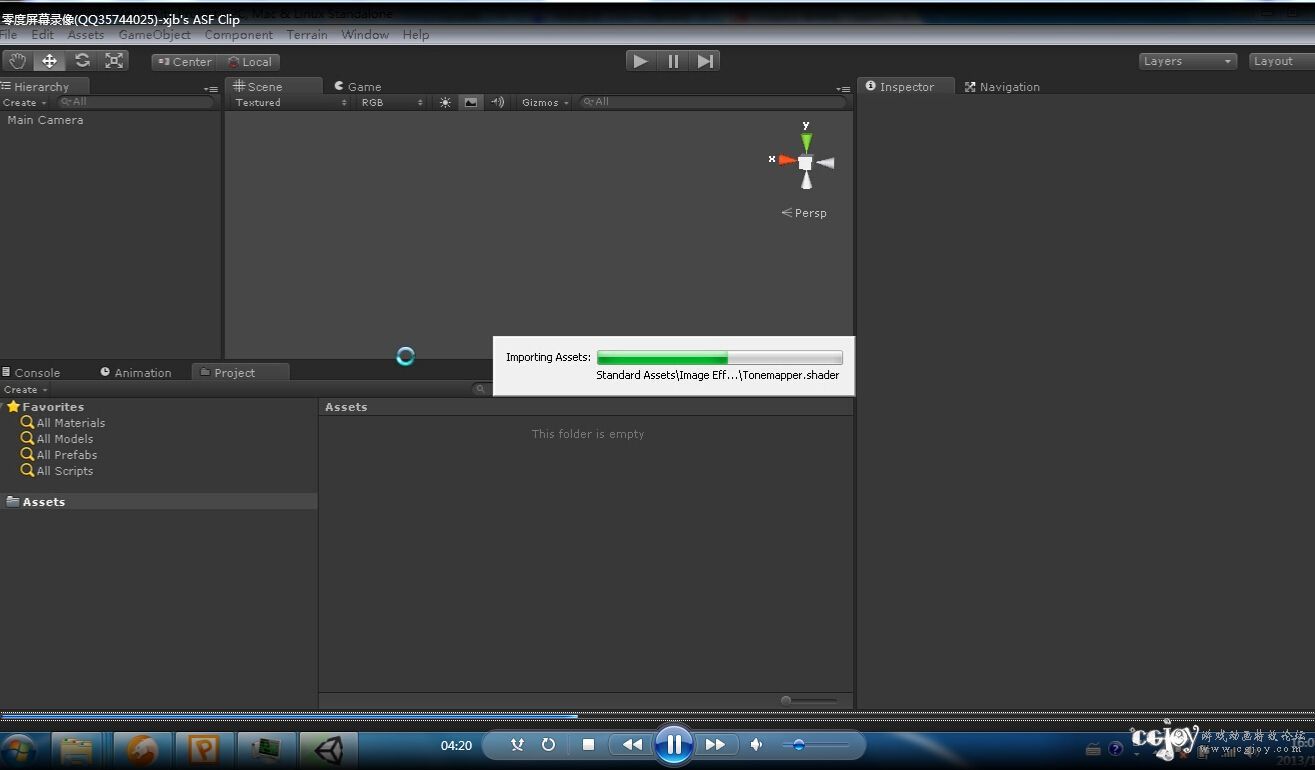Click the Persp projection label
Viewport: 1315px width, 770px height.
804,213
